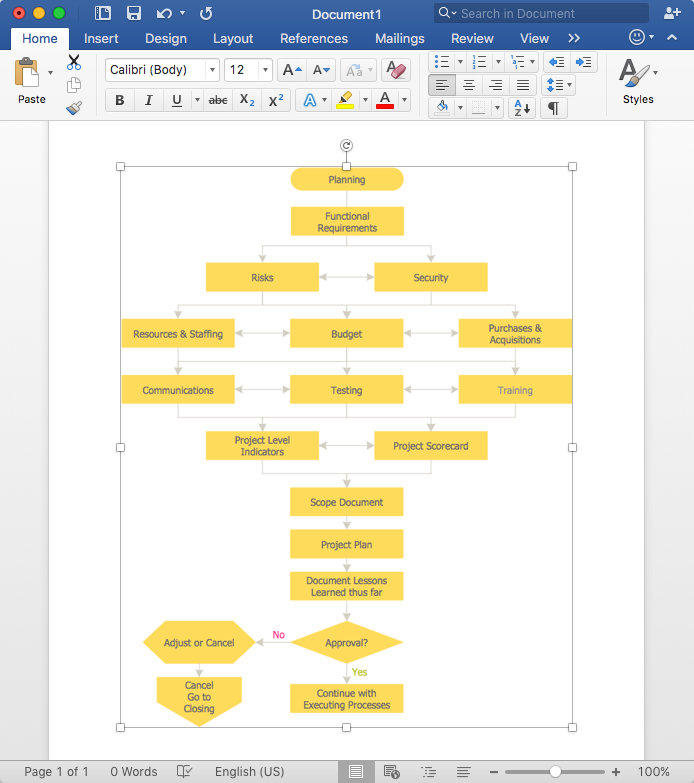This screenshot has width=694, height=783.
Task: Click the Undo arrow
Action: pyautogui.click(x=164, y=13)
